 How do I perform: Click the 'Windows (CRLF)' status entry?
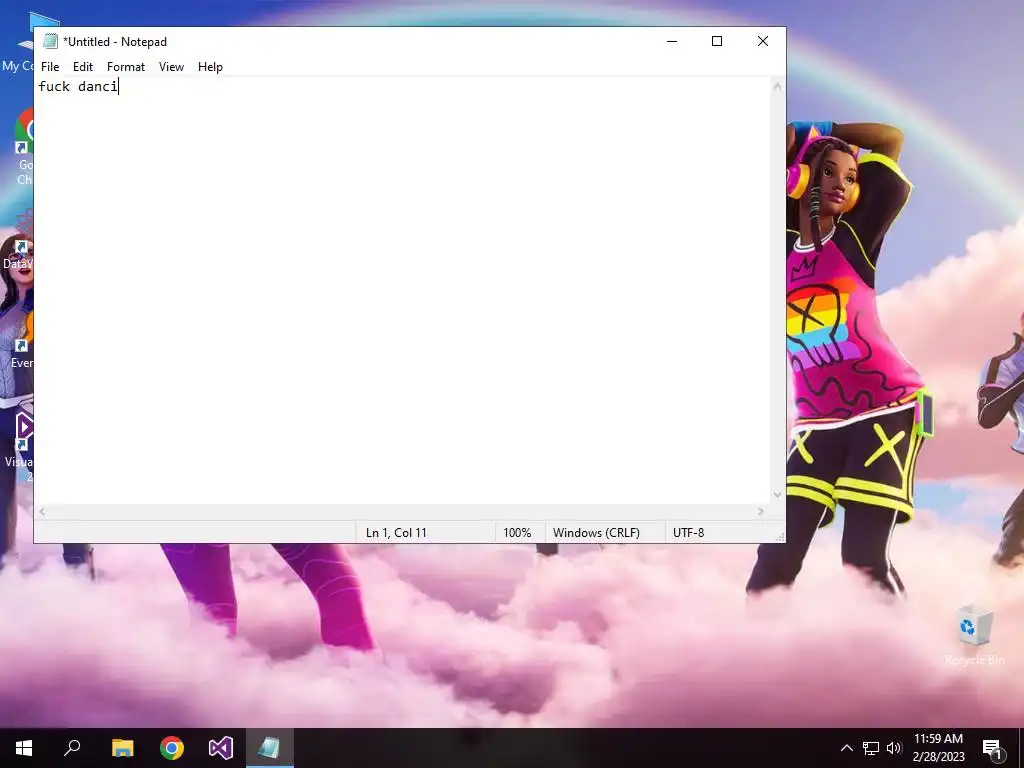[x=596, y=533]
